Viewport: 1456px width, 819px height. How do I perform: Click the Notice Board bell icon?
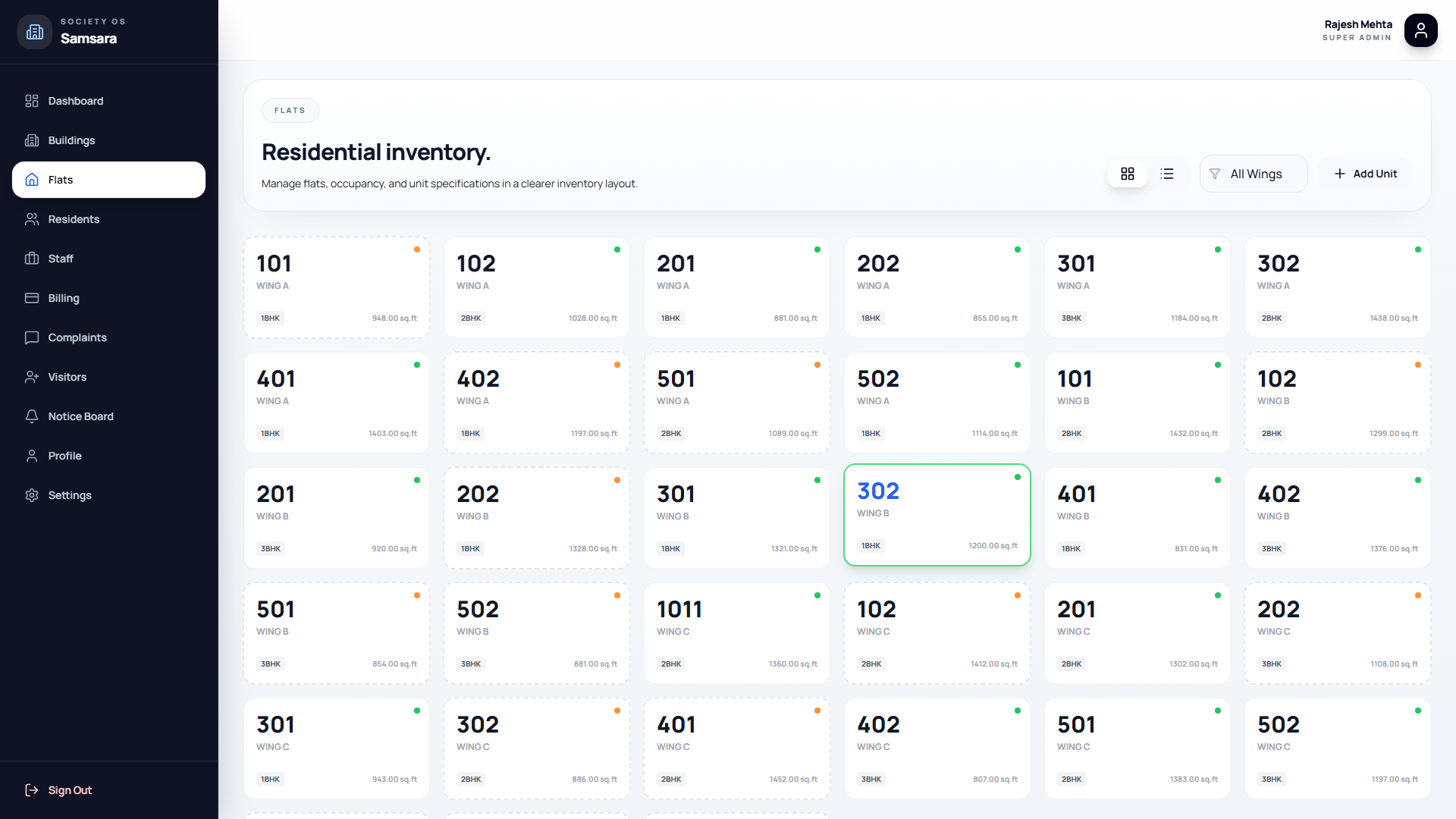(x=32, y=416)
